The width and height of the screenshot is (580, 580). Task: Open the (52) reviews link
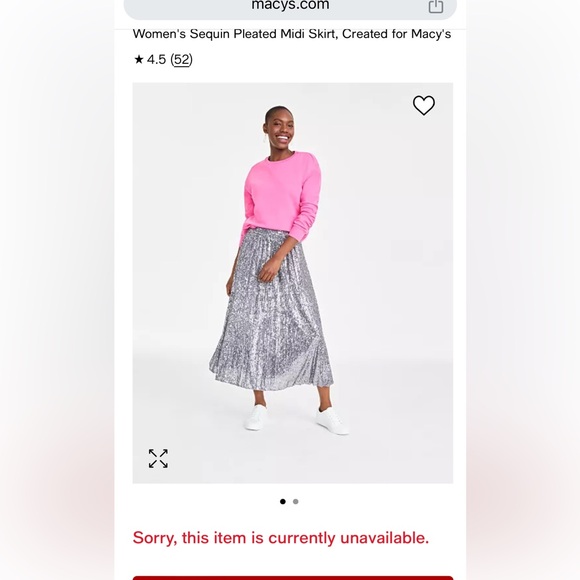point(181,60)
